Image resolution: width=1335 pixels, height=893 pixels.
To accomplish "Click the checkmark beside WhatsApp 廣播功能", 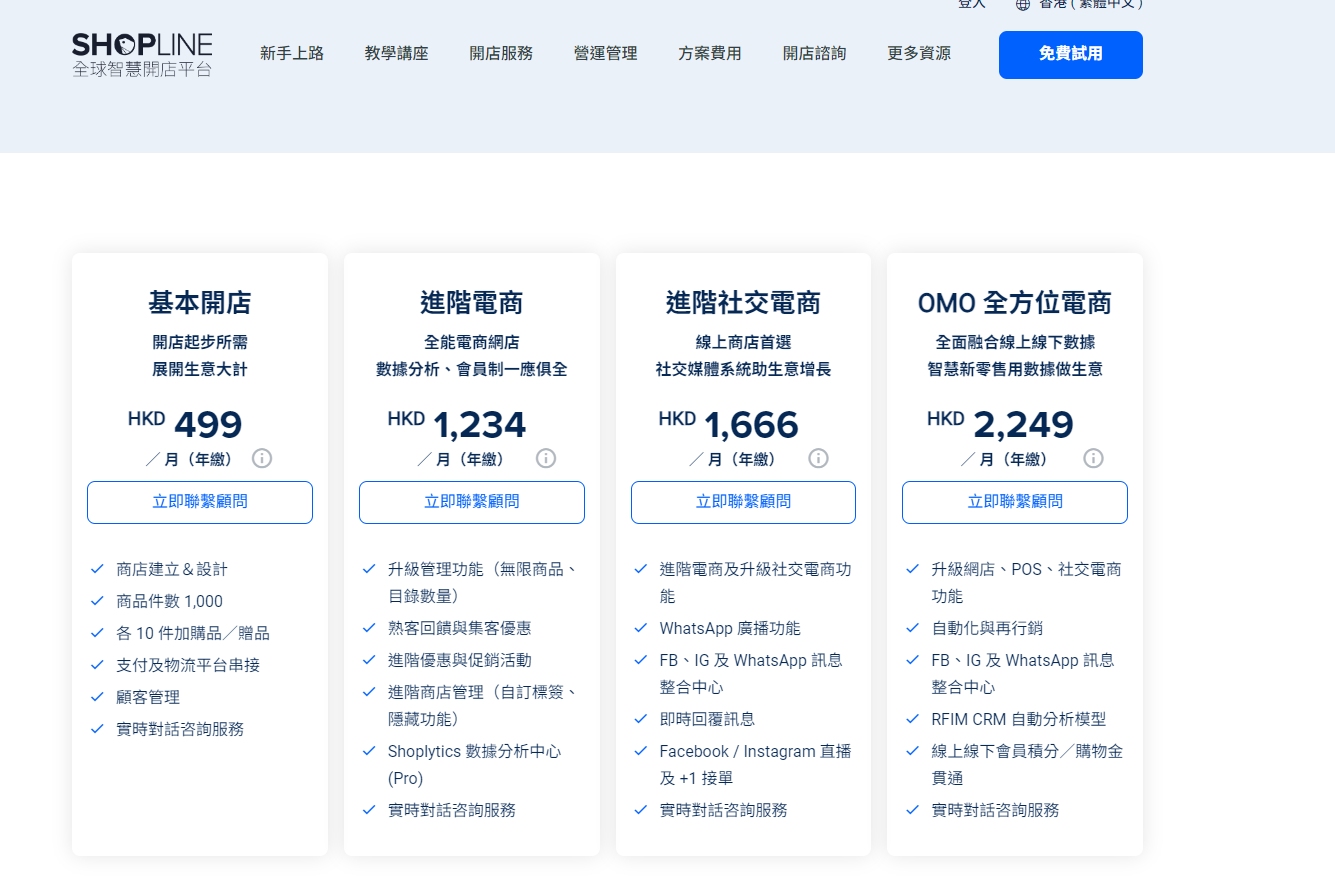I will [x=640, y=628].
